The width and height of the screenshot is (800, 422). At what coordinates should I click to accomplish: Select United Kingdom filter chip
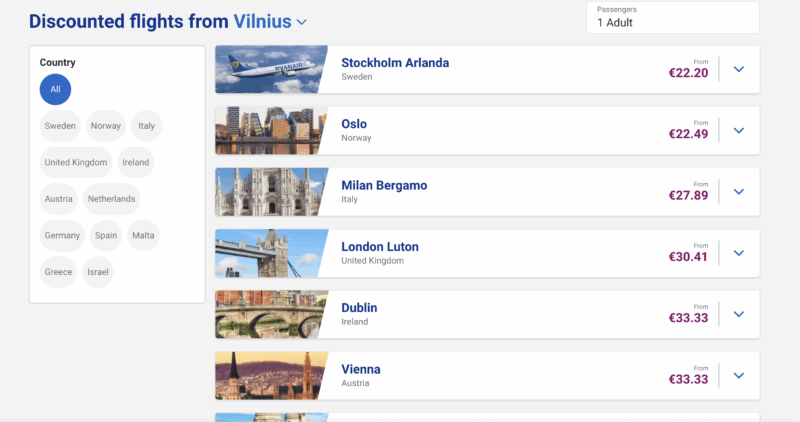tap(76, 162)
